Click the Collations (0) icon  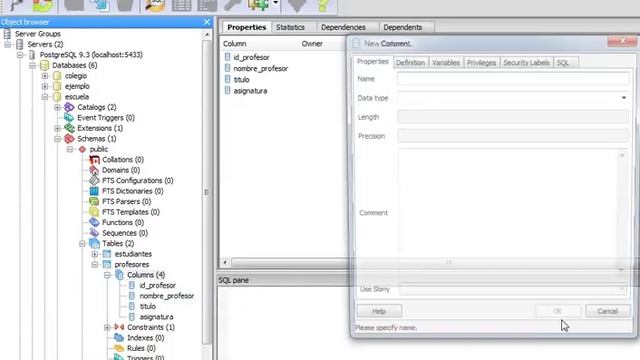(94, 160)
